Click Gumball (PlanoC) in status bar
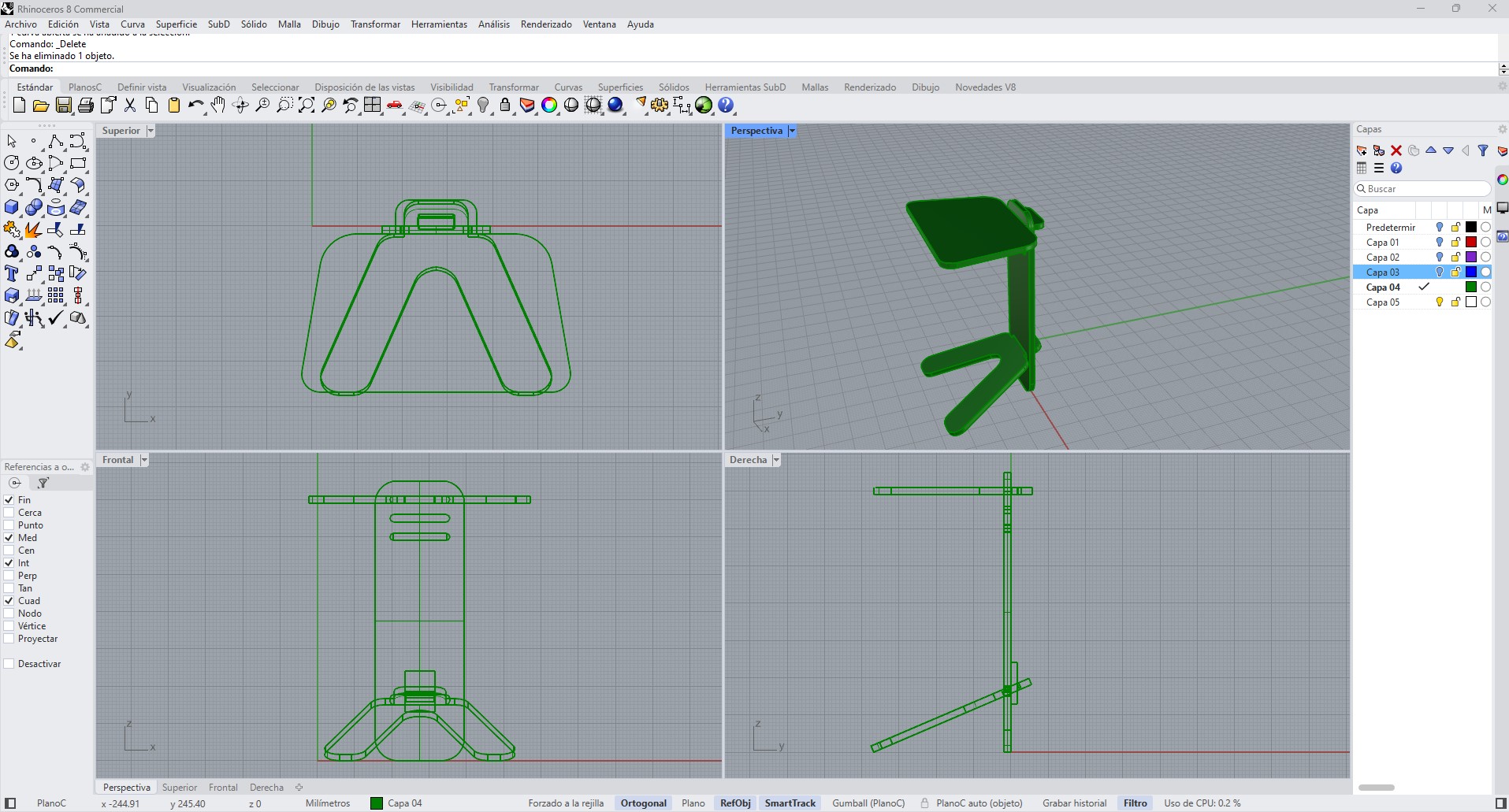 click(868, 803)
